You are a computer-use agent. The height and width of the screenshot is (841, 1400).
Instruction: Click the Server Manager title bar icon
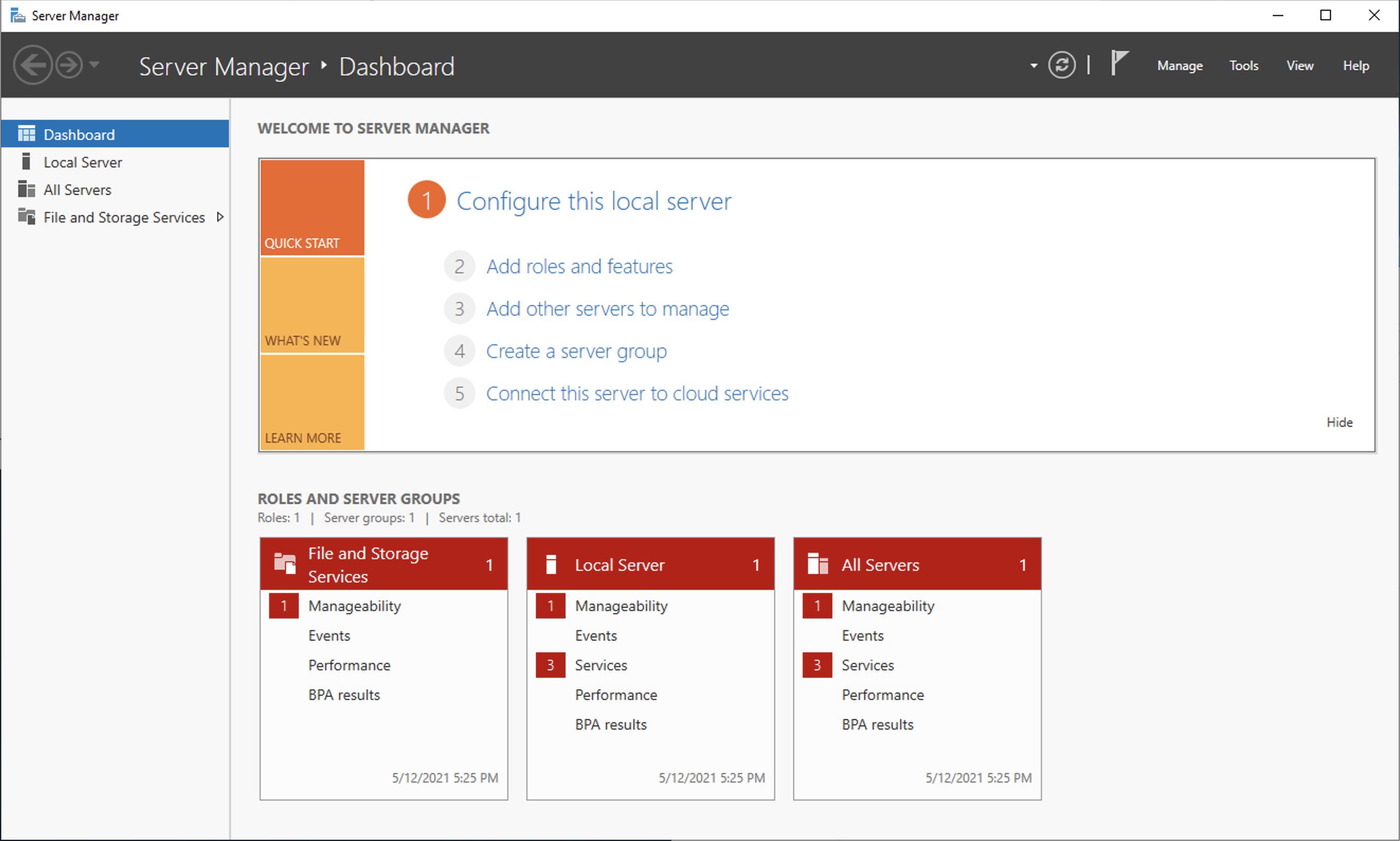(x=18, y=15)
